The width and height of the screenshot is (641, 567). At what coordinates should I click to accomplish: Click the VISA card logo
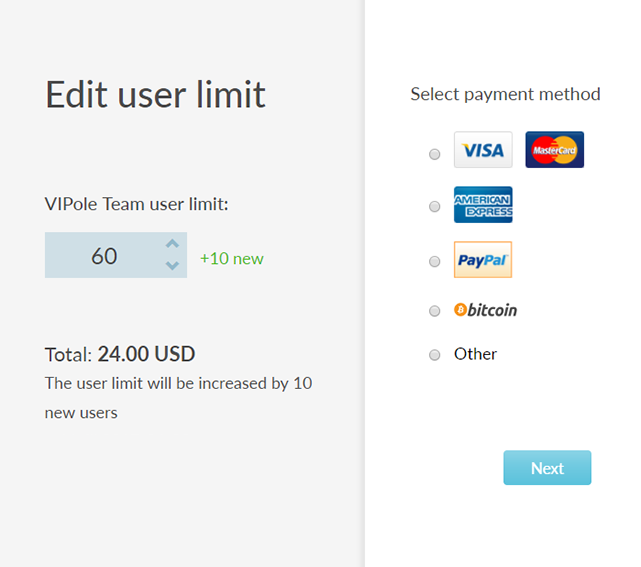[x=483, y=150]
